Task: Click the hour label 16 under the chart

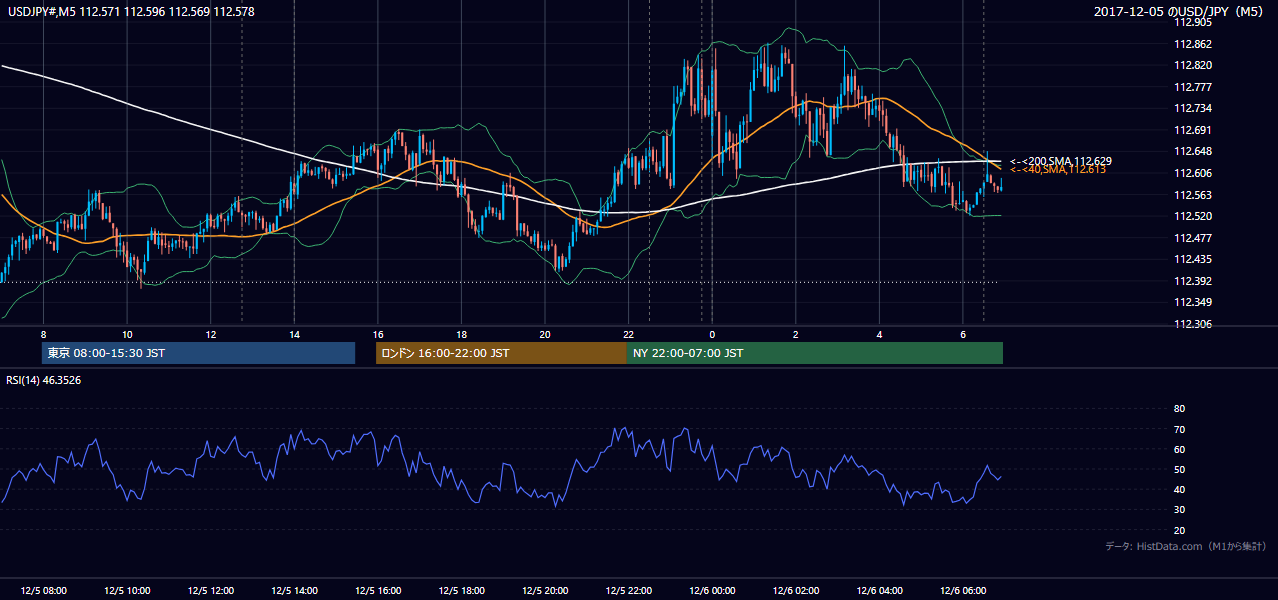Action: coord(378,334)
